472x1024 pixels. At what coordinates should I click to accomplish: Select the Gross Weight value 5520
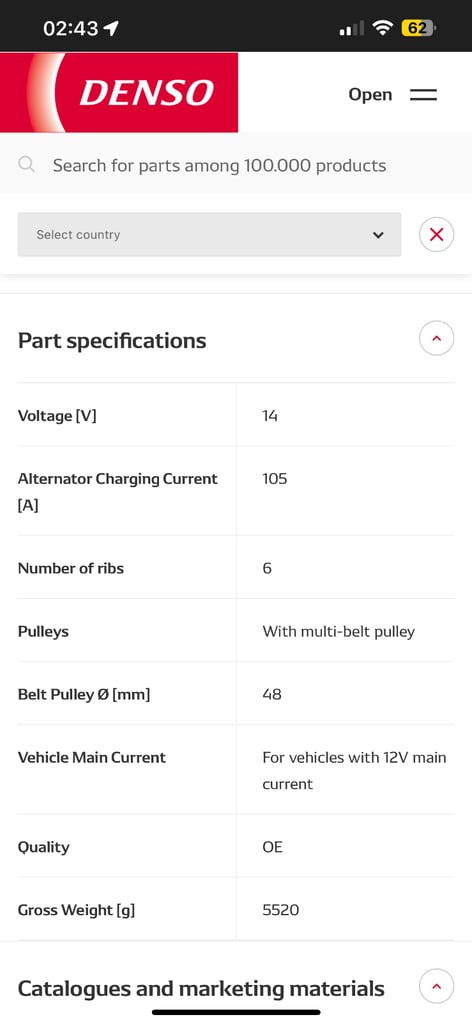(281, 910)
